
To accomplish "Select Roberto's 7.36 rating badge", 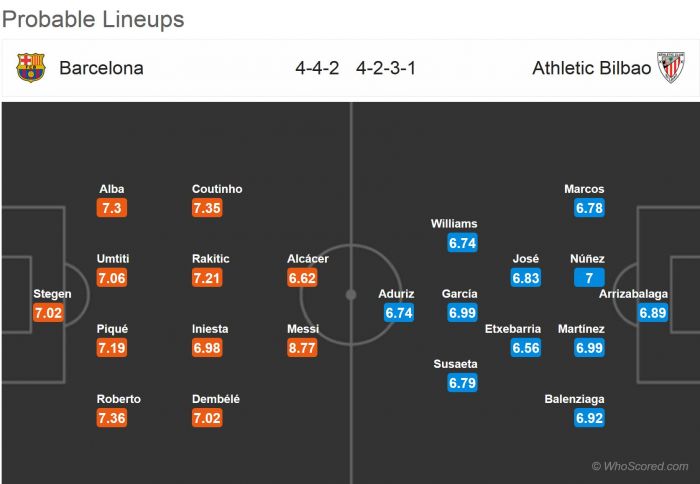I will [x=113, y=418].
